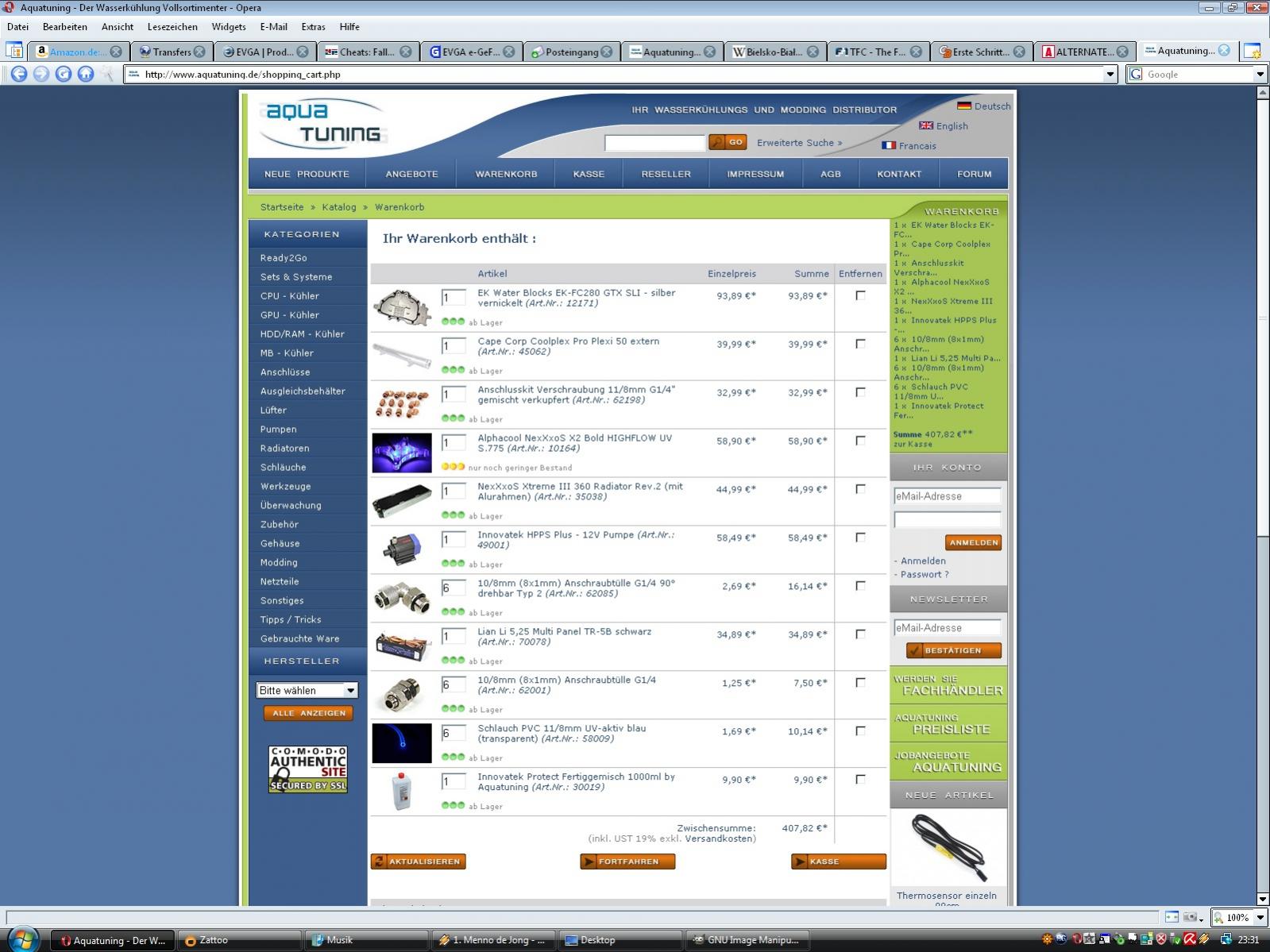Open the AQUATUNING PREISLISTE banner
Viewport: 1270px width, 952px height.
click(948, 723)
